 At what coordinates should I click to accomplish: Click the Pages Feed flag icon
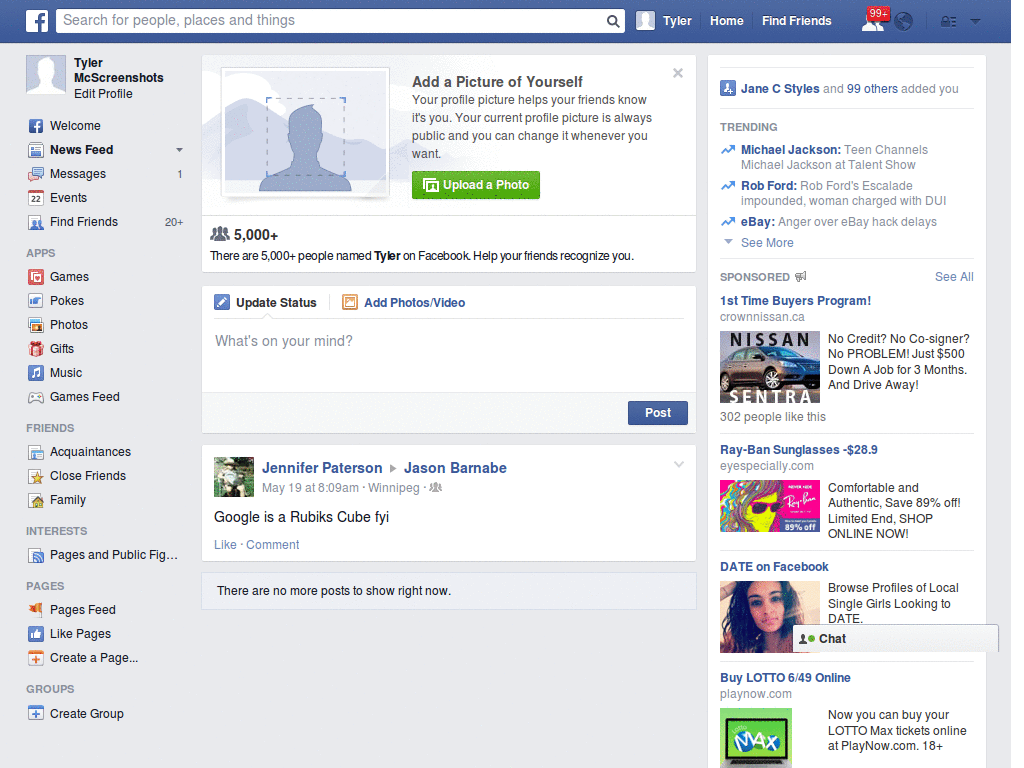36,610
